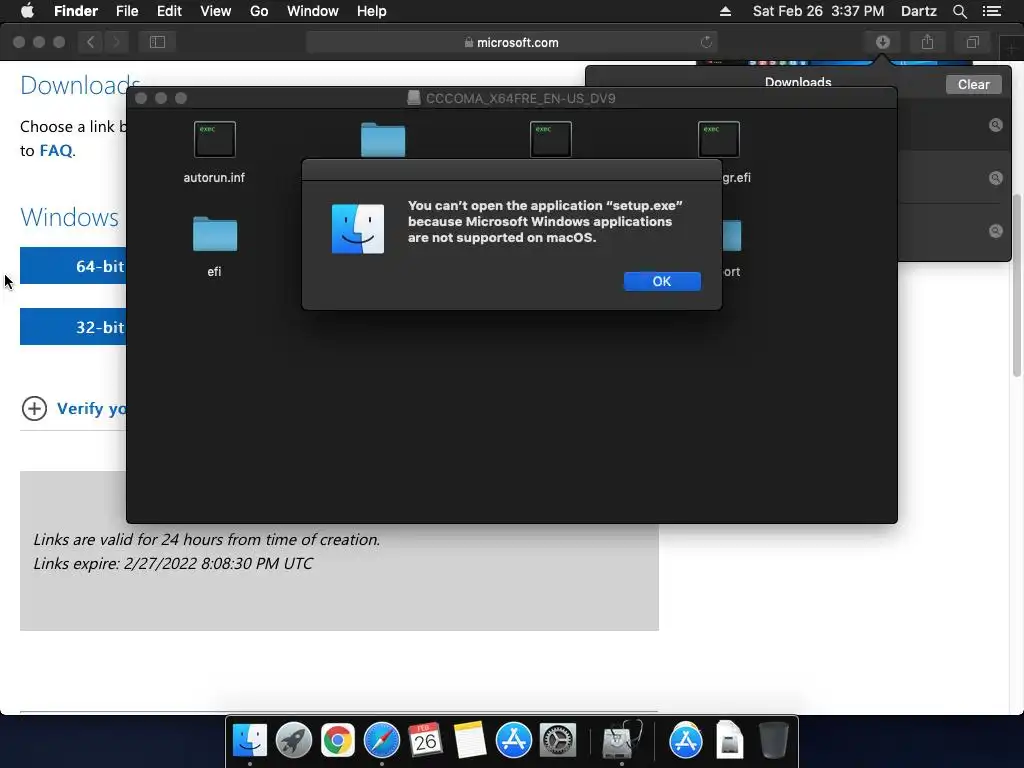Show Safari tab overview
Image resolution: width=1024 pixels, height=768 pixels.
(972, 42)
